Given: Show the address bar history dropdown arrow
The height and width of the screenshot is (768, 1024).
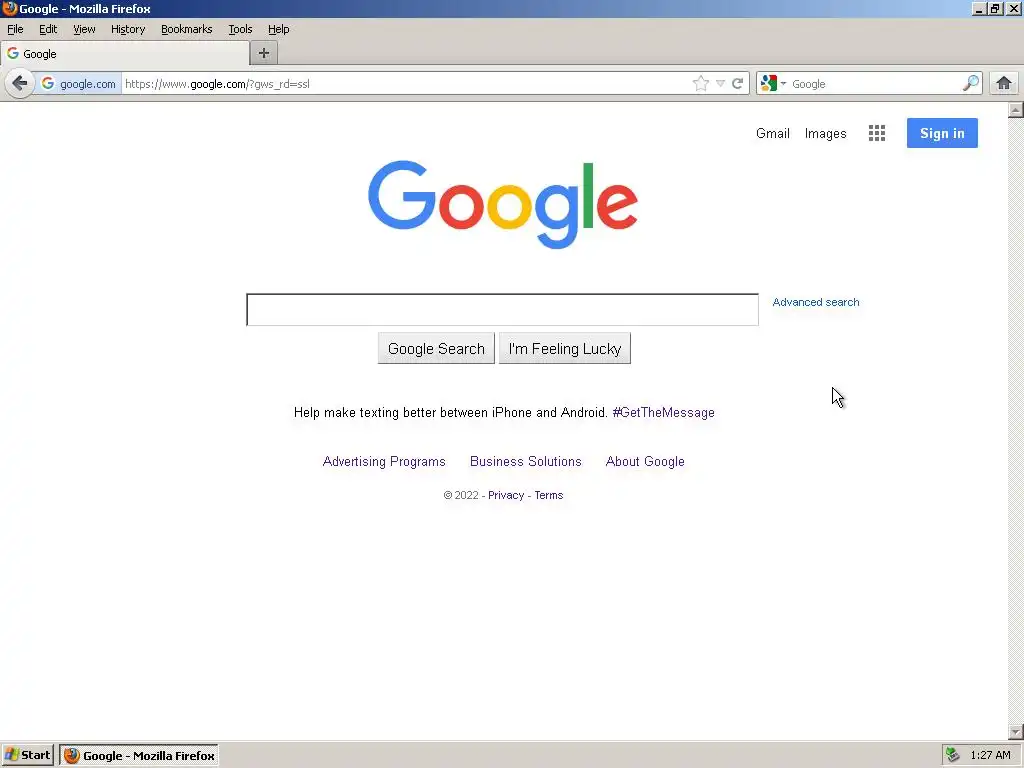Looking at the screenshot, I should pyautogui.click(x=720, y=84).
